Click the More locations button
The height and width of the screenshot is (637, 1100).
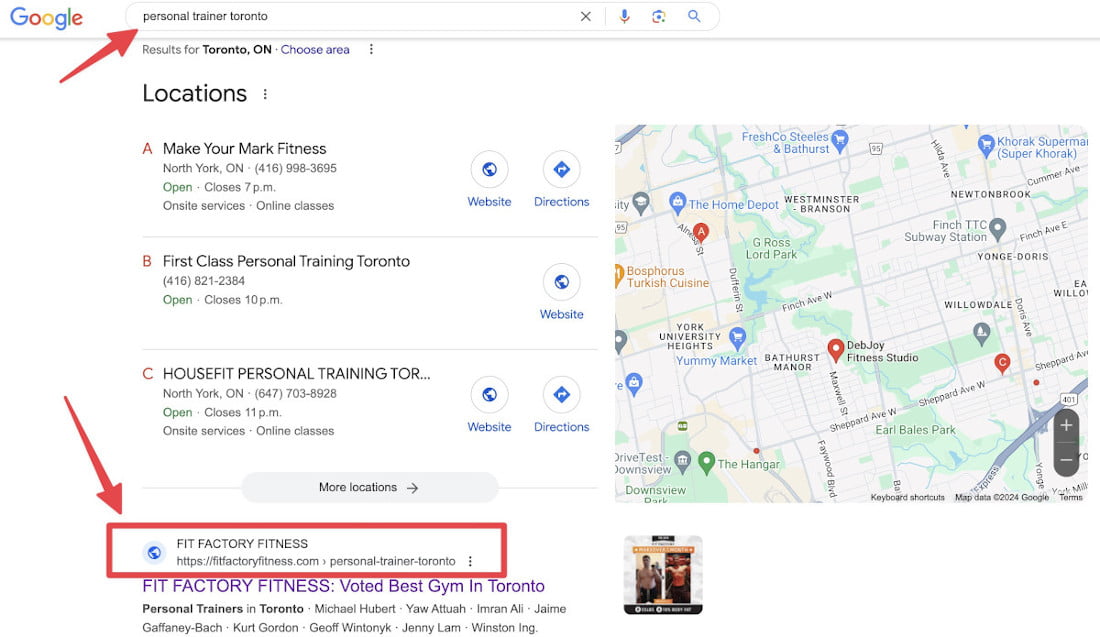point(369,486)
